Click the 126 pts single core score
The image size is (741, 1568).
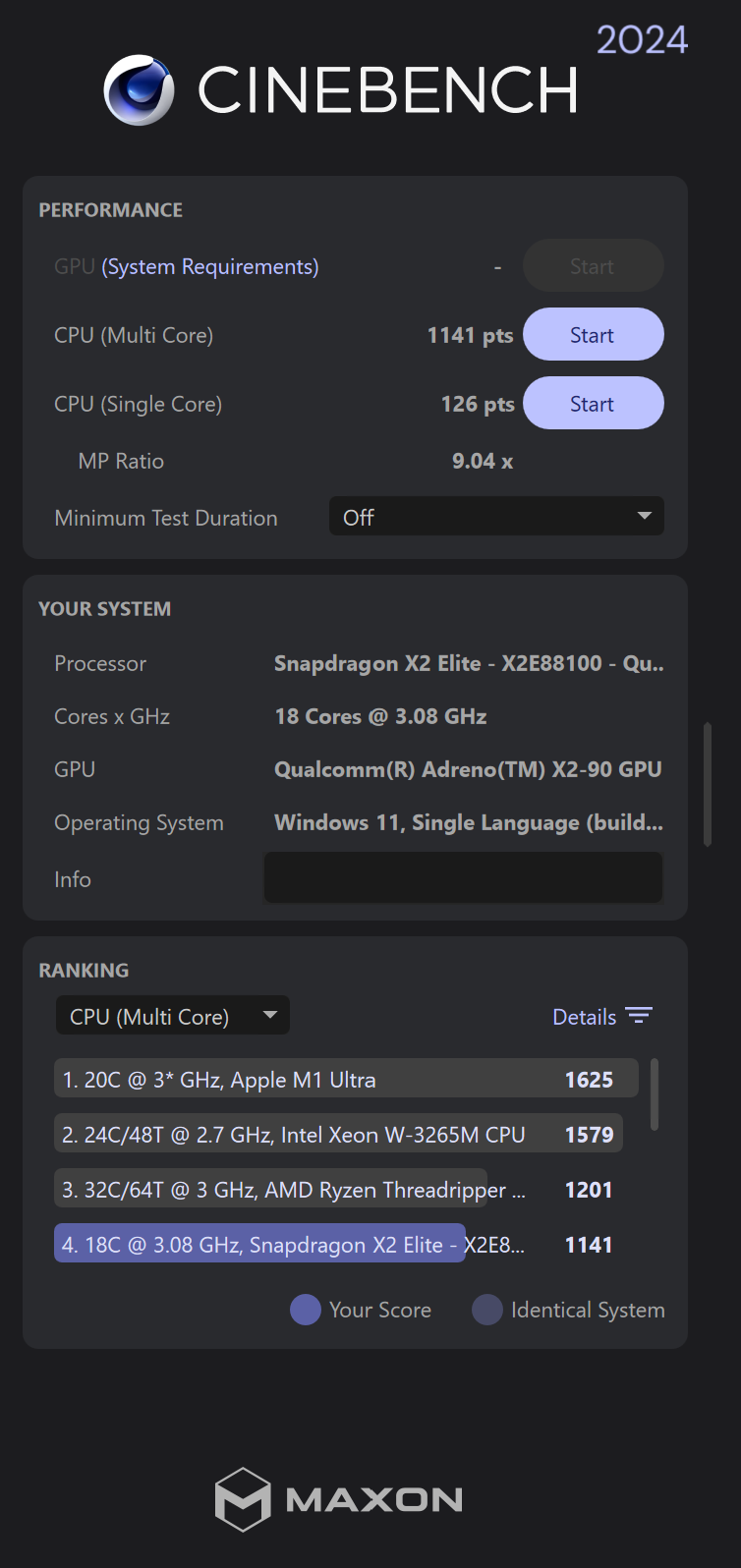[x=478, y=405]
